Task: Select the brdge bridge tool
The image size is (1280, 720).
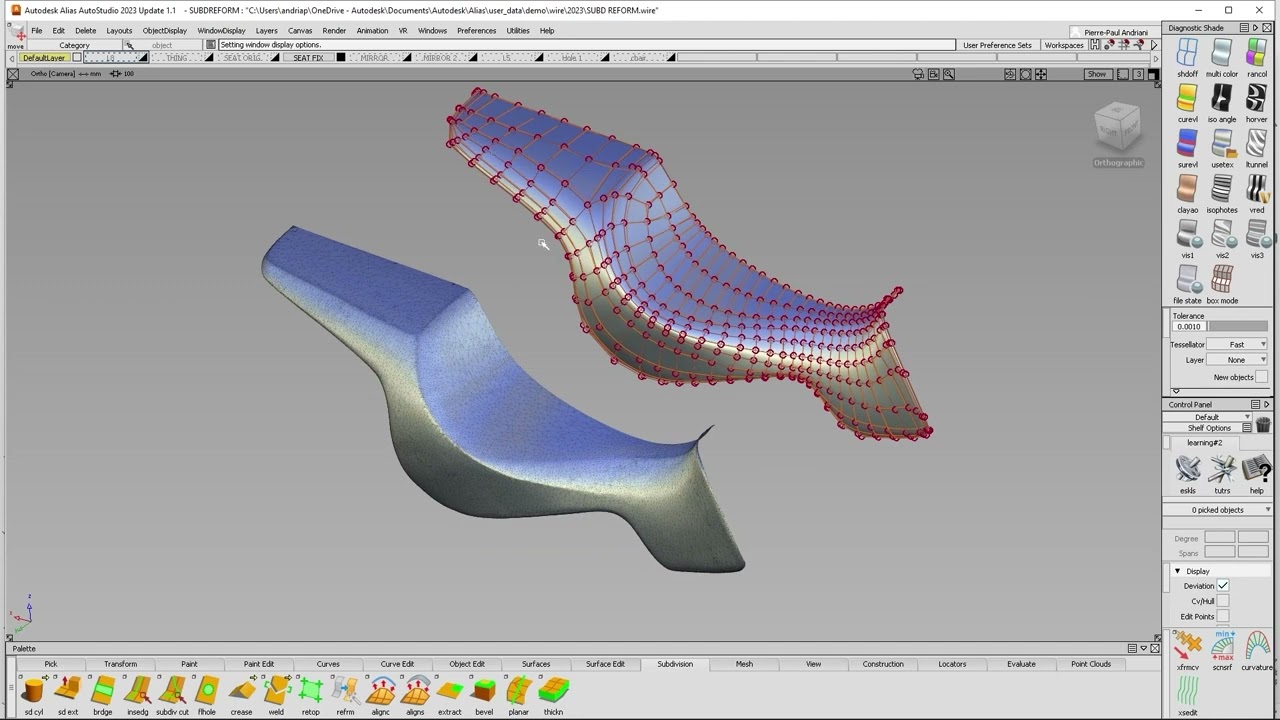Action: point(103,690)
